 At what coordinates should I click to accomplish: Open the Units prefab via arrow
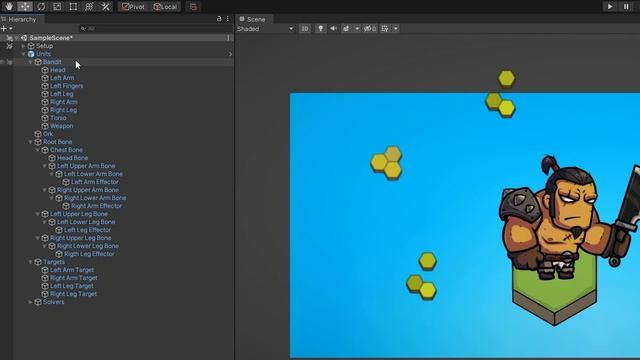pos(230,54)
